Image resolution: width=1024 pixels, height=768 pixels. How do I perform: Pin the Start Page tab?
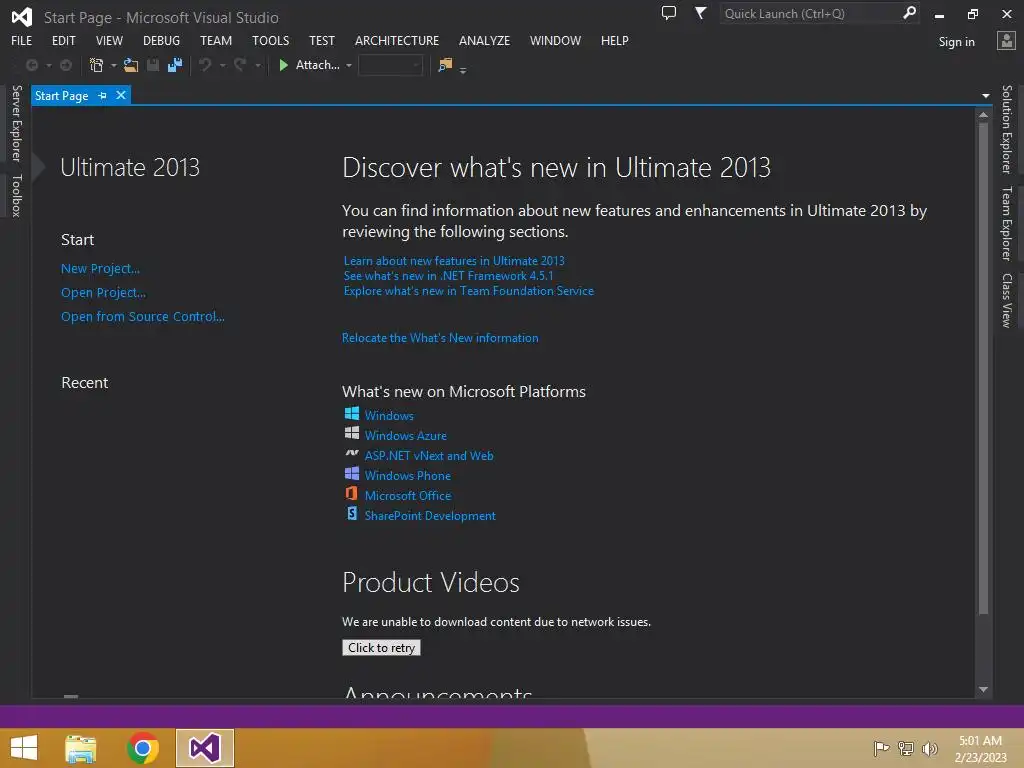(x=103, y=96)
